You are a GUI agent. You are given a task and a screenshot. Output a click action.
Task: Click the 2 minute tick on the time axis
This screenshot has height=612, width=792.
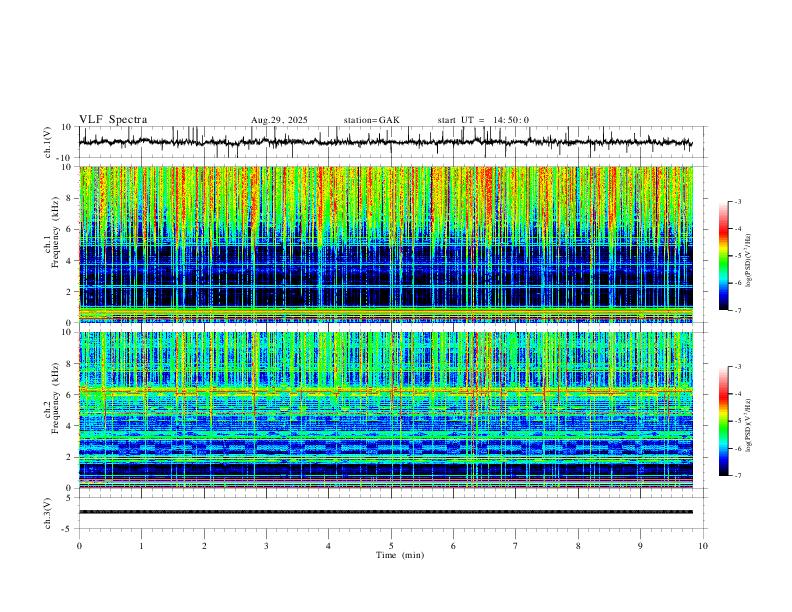pyautogui.click(x=204, y=546)
